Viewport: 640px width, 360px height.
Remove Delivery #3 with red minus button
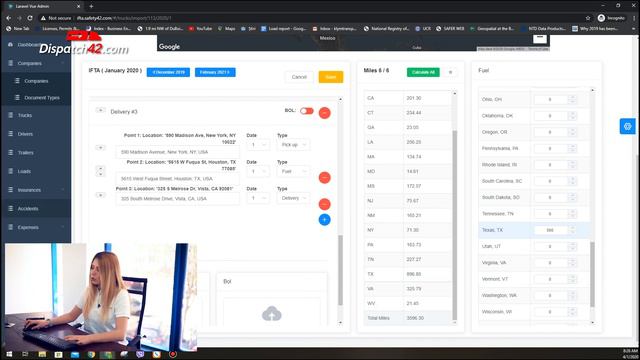(x=324, y=113)
